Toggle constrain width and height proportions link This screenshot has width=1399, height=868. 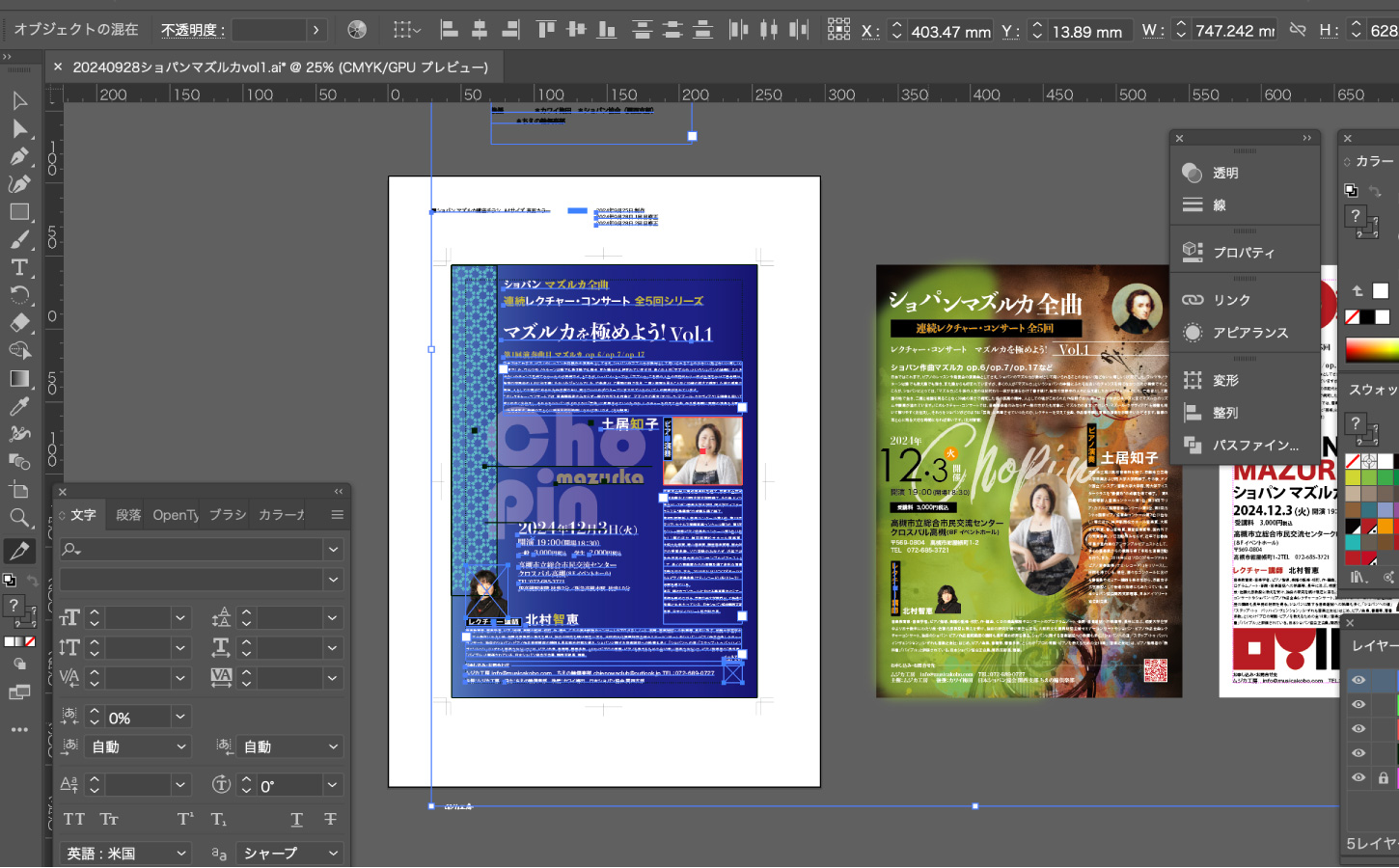coord(1298,30)
